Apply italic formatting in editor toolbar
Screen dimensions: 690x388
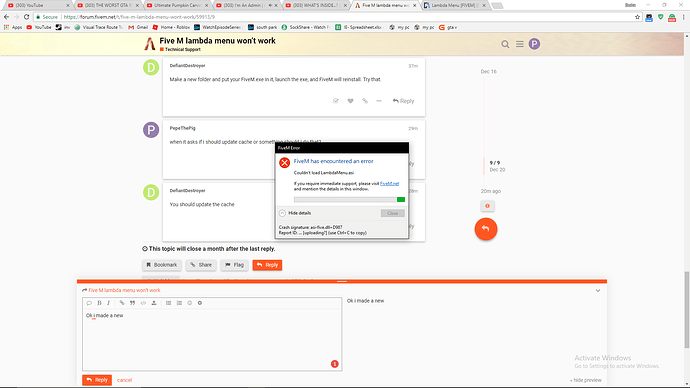point(109,303)
